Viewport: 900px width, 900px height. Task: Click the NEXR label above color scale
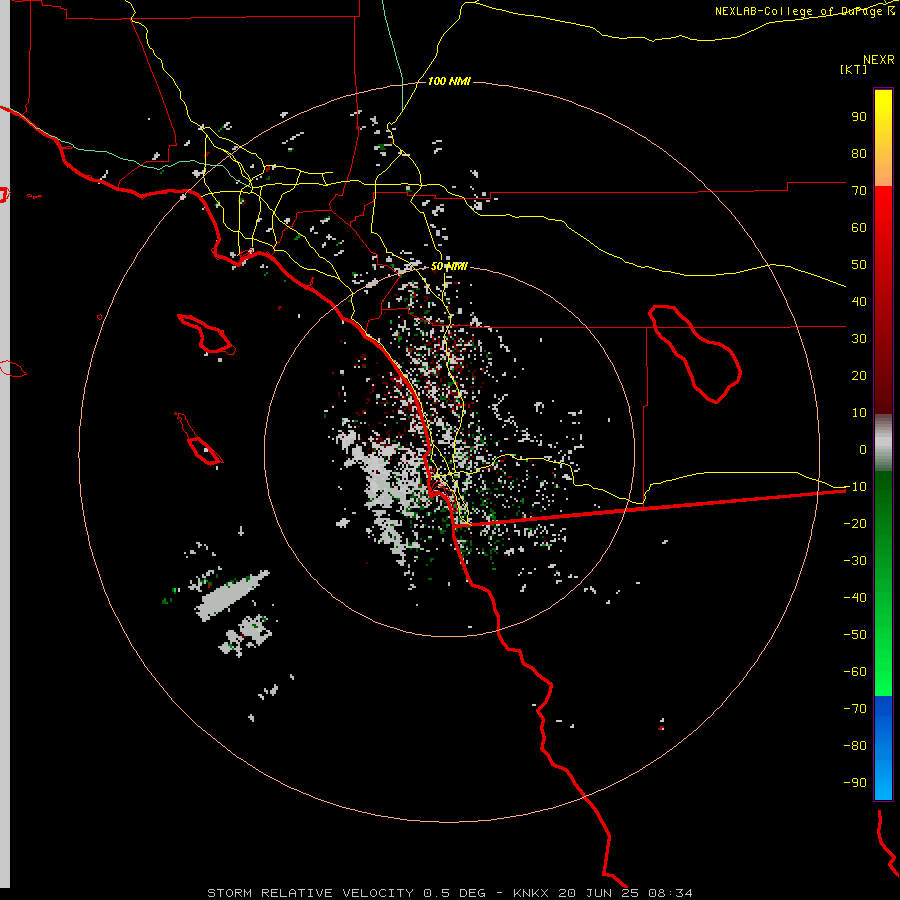click(879, 60)
